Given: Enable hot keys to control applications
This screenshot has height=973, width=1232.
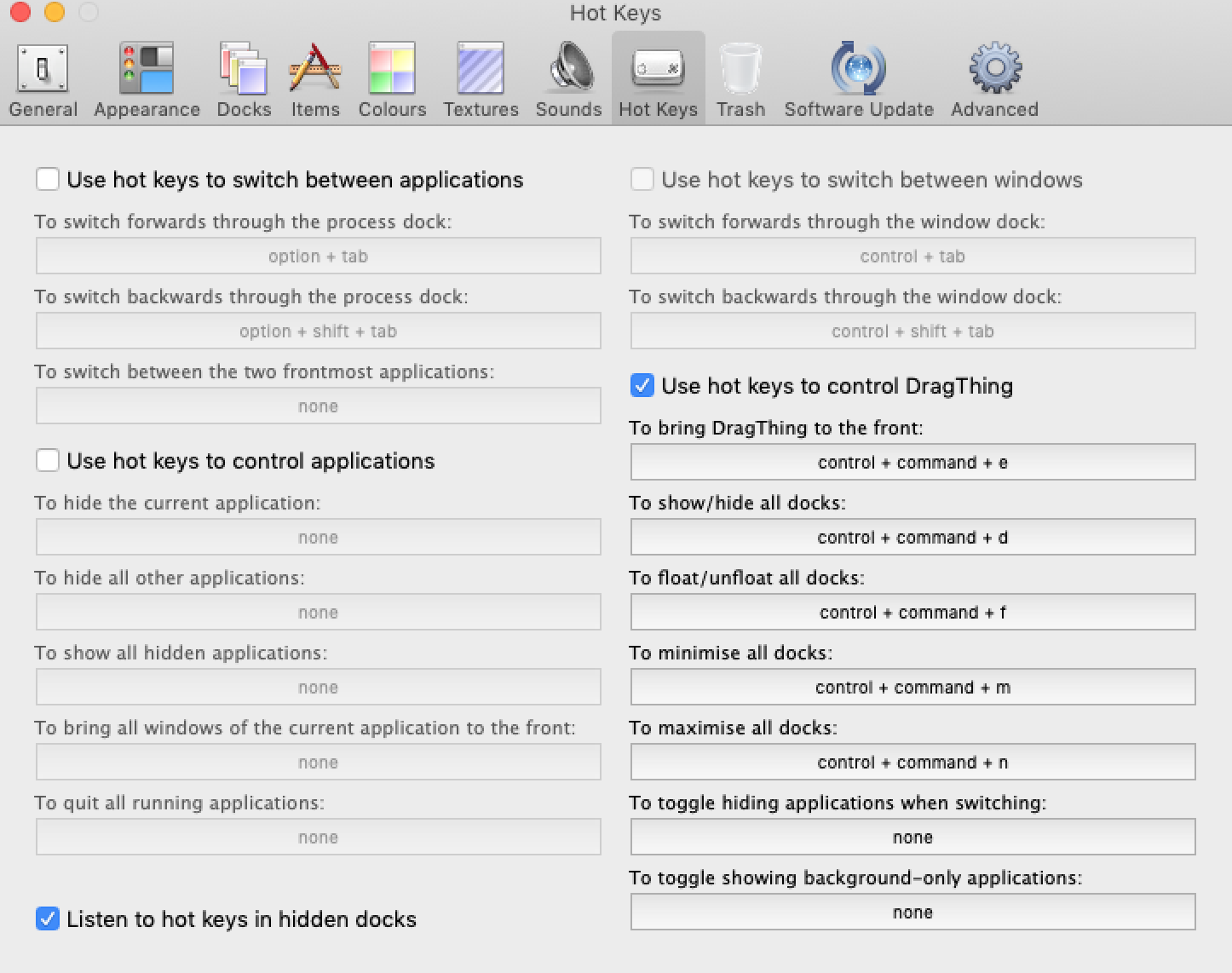Looking at the screenshot, I should tap(48, 461).
